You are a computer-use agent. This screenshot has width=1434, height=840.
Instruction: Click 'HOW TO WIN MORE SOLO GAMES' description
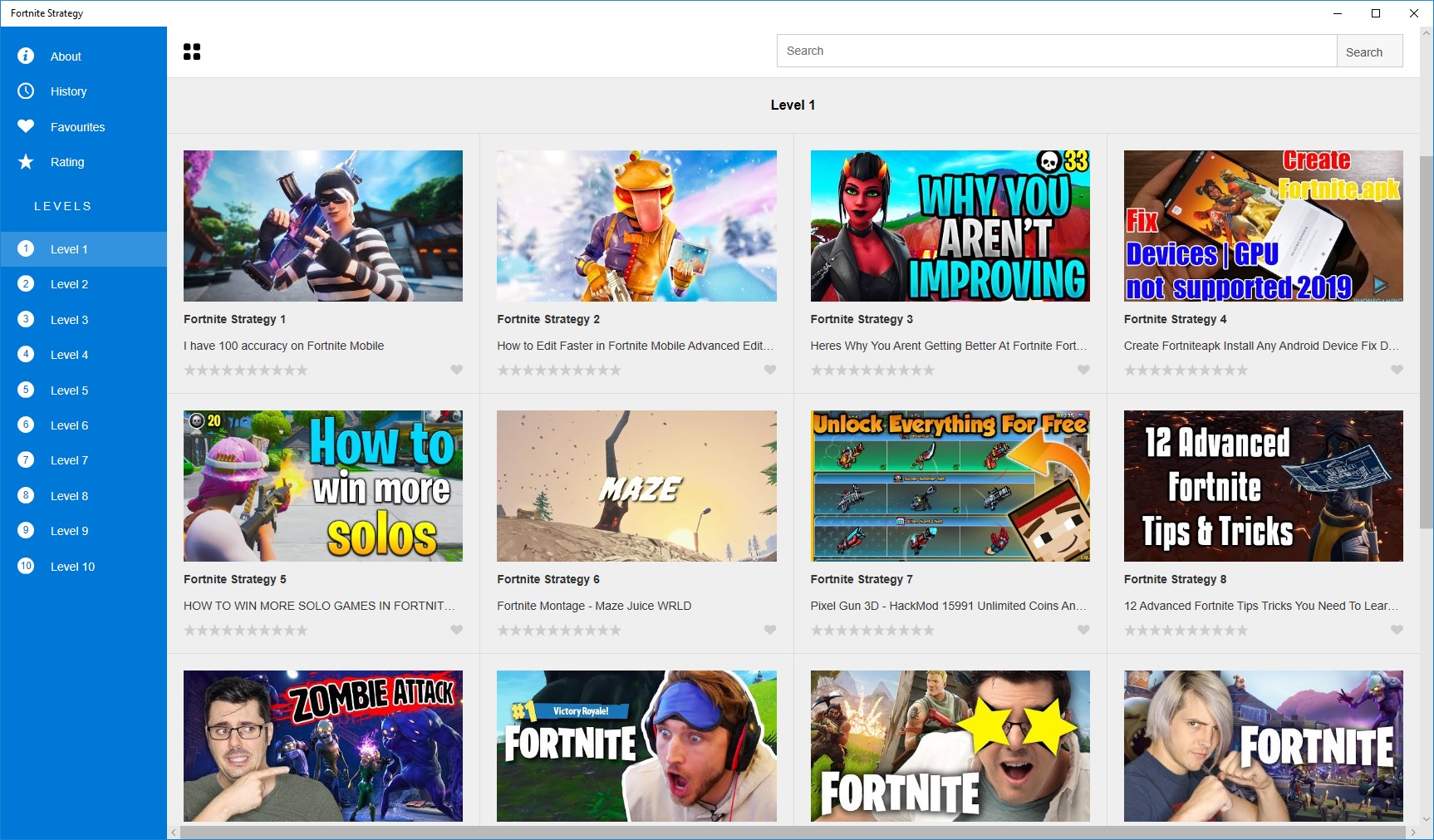click(319, 606)
